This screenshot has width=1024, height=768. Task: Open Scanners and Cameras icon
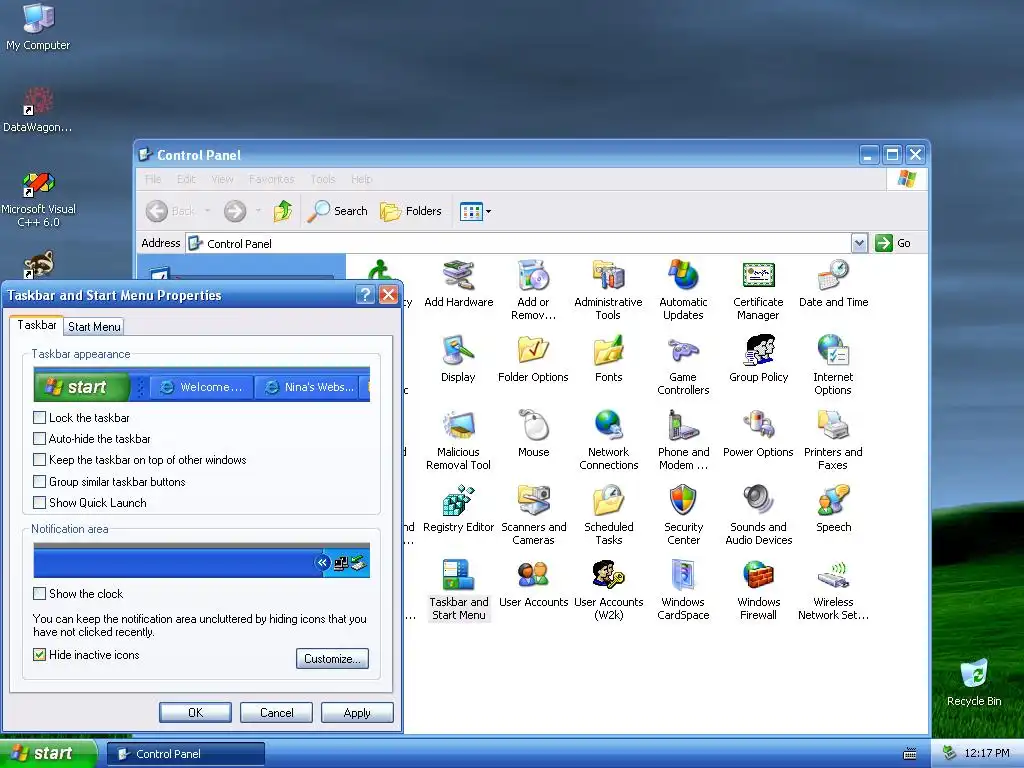coord(533,515)
